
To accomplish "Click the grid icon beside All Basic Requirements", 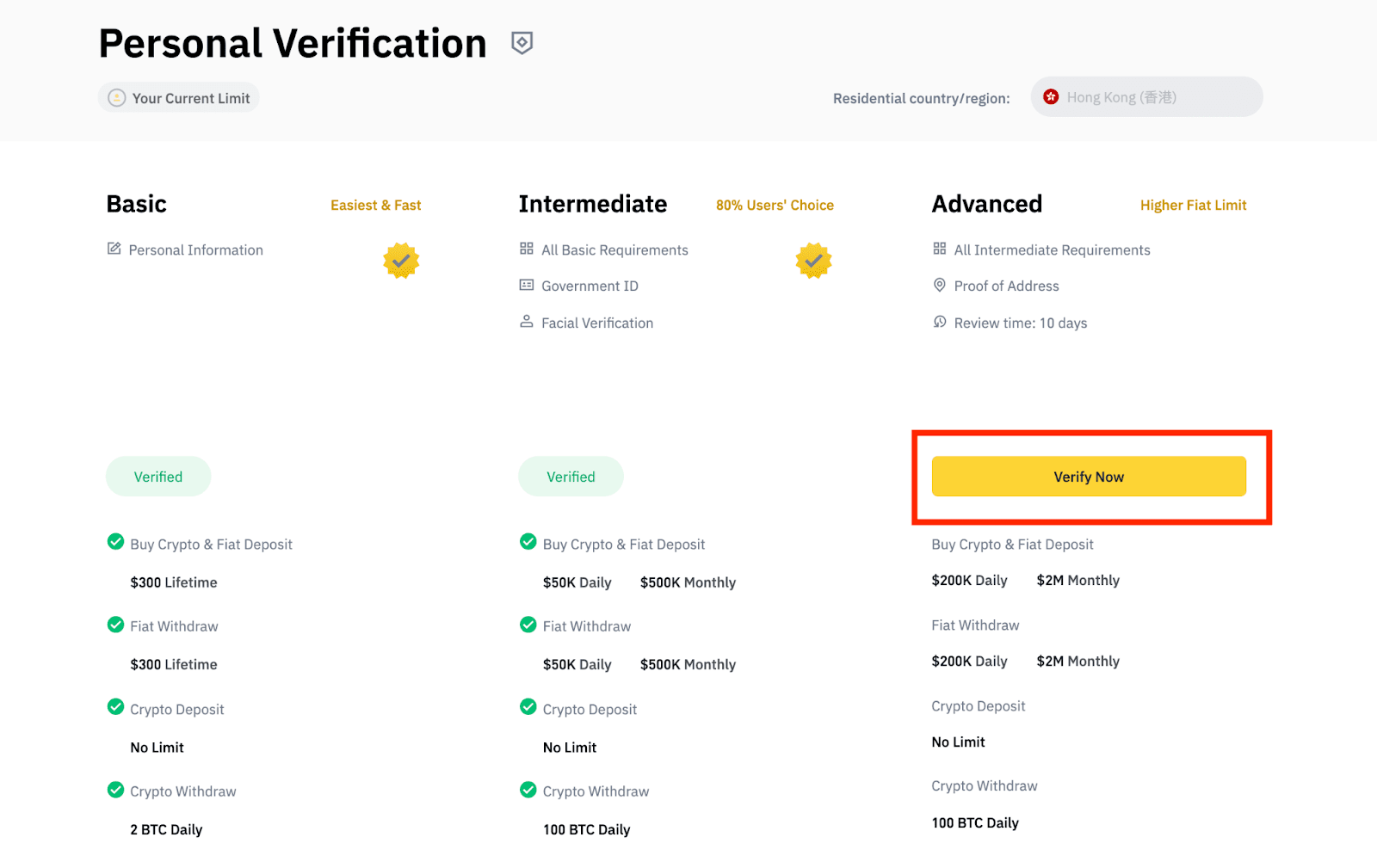I will pos(527,249).
